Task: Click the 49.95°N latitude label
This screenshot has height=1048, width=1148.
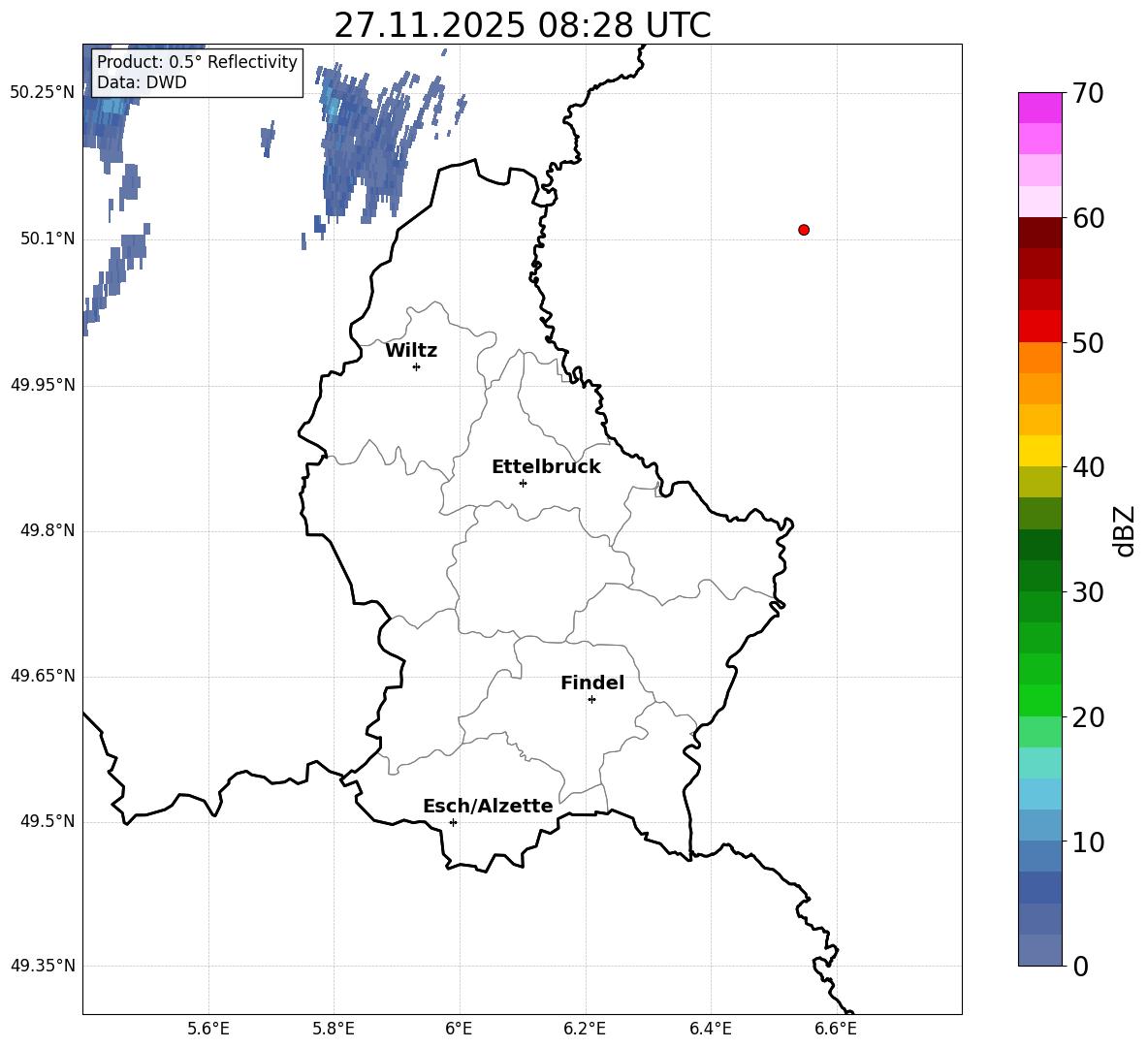Action: (x=43, y=384)
